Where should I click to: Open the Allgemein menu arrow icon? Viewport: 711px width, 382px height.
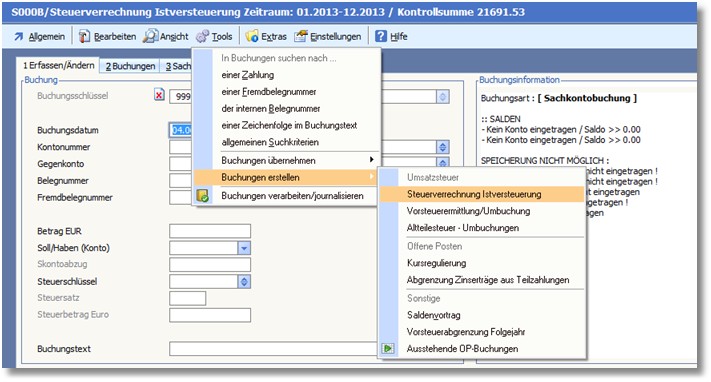(18, 37)
